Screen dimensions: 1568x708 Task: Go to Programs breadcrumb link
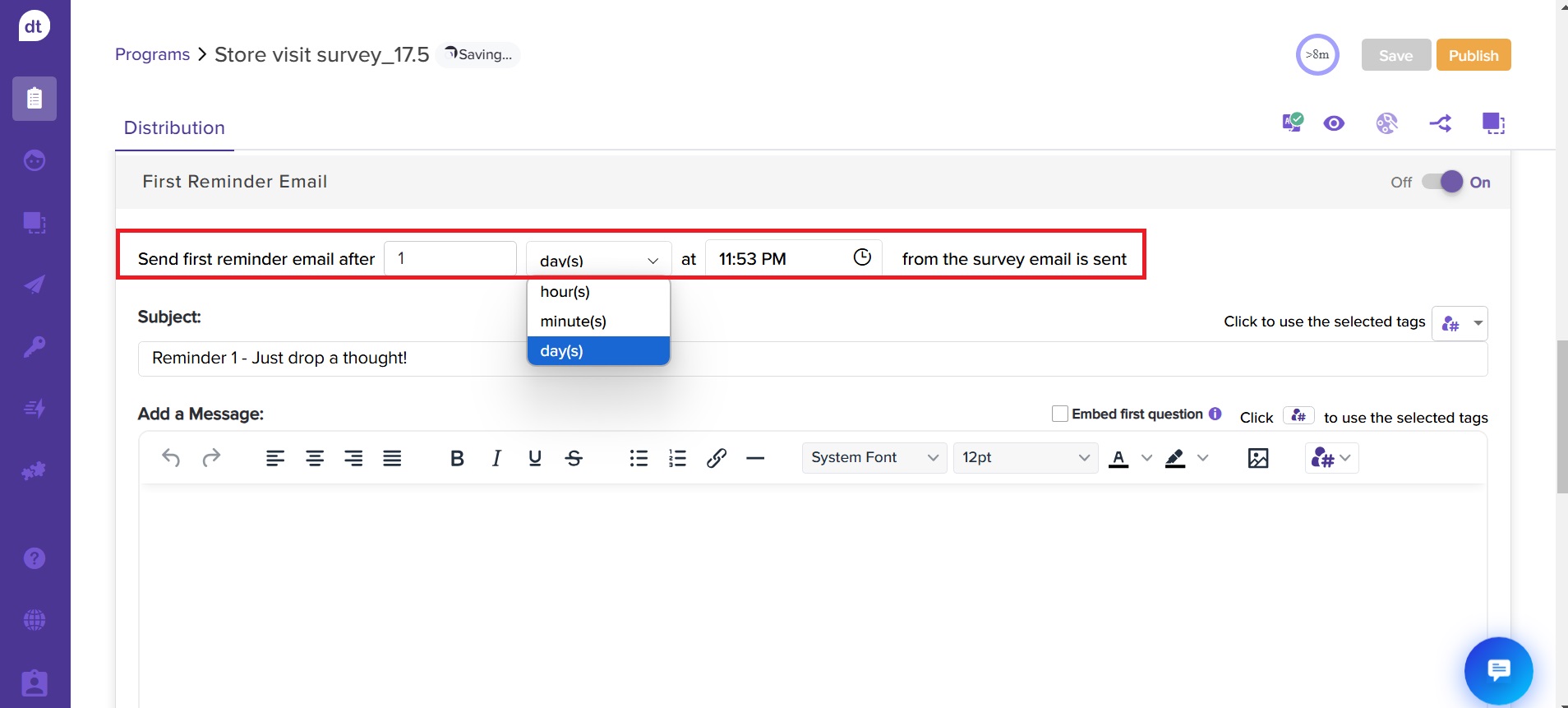pos(152,54)
